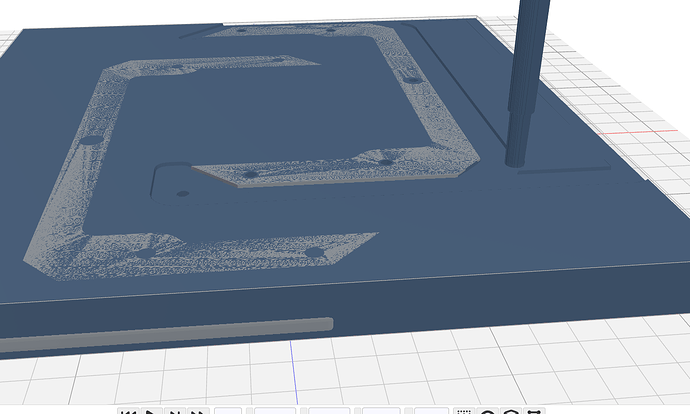Click the rightmost icon in bottom toolbar

[x=534, y=411]
